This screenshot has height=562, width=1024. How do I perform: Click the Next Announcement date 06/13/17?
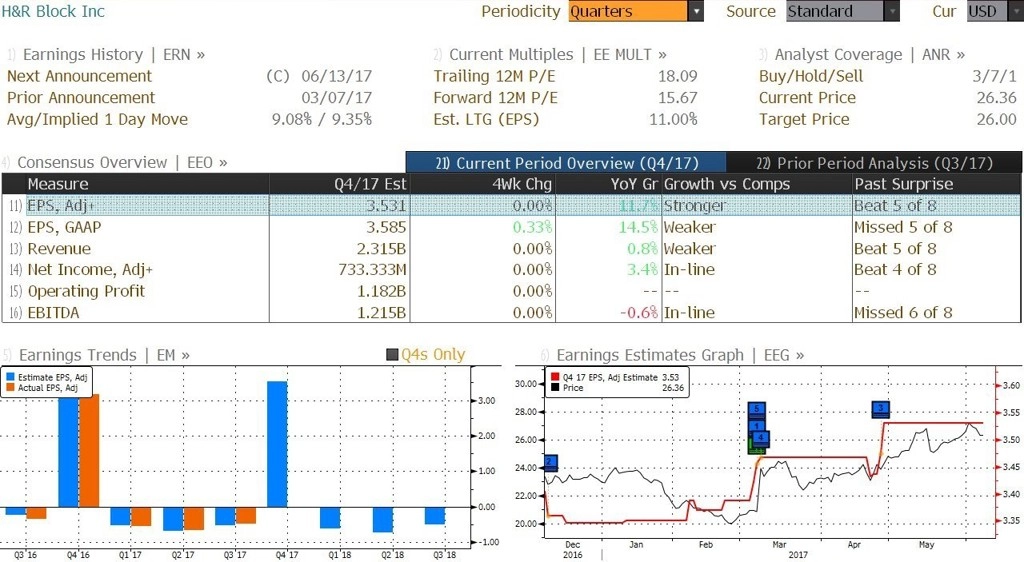coord(336,76)
